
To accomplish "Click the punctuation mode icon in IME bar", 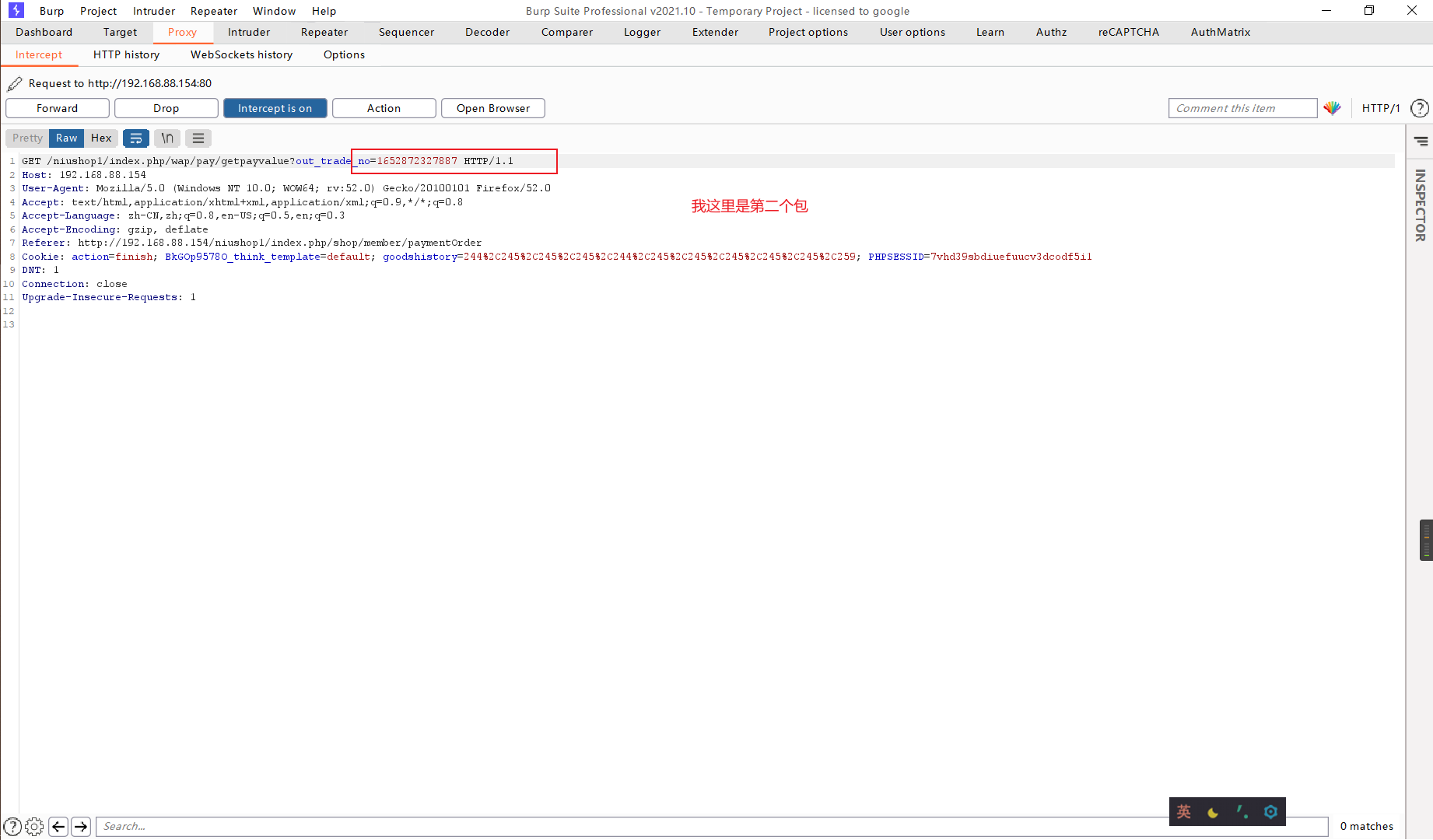I will (1242, 812).
